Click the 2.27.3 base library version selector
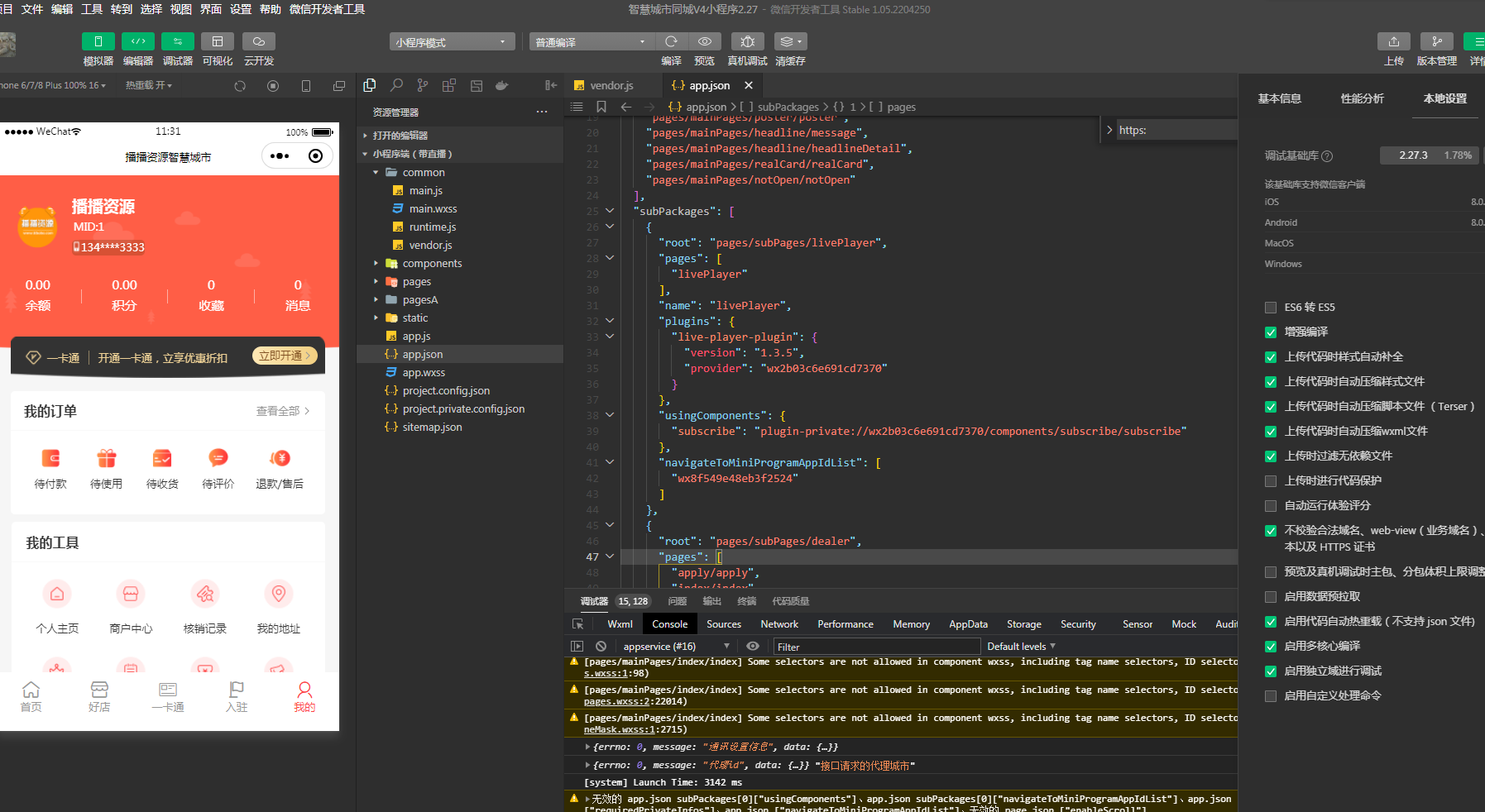1485x812 pixels. (x=1428, y=155)
